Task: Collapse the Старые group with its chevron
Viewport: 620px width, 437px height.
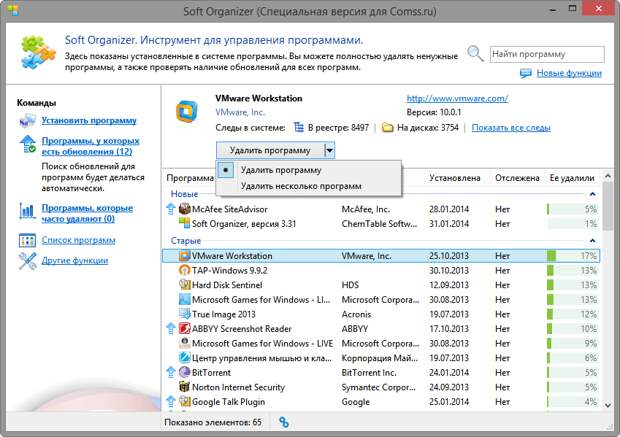Action: click(x=592, y=240)
